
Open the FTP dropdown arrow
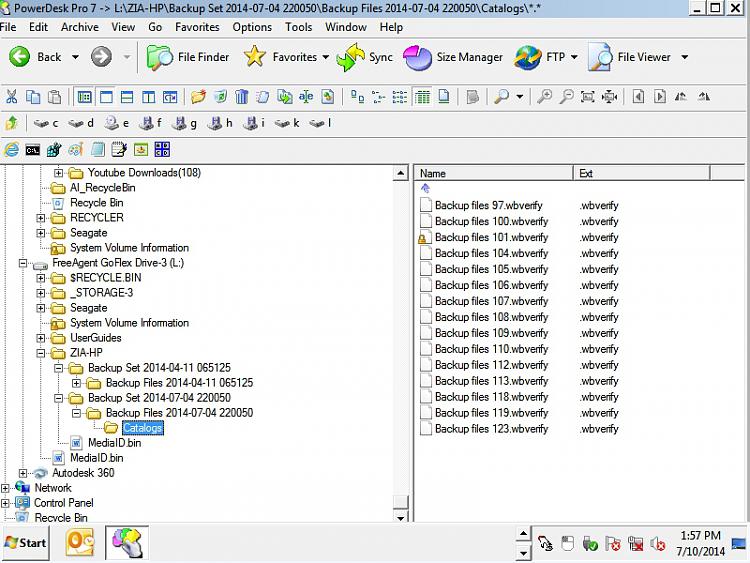(x=574, y=57)
